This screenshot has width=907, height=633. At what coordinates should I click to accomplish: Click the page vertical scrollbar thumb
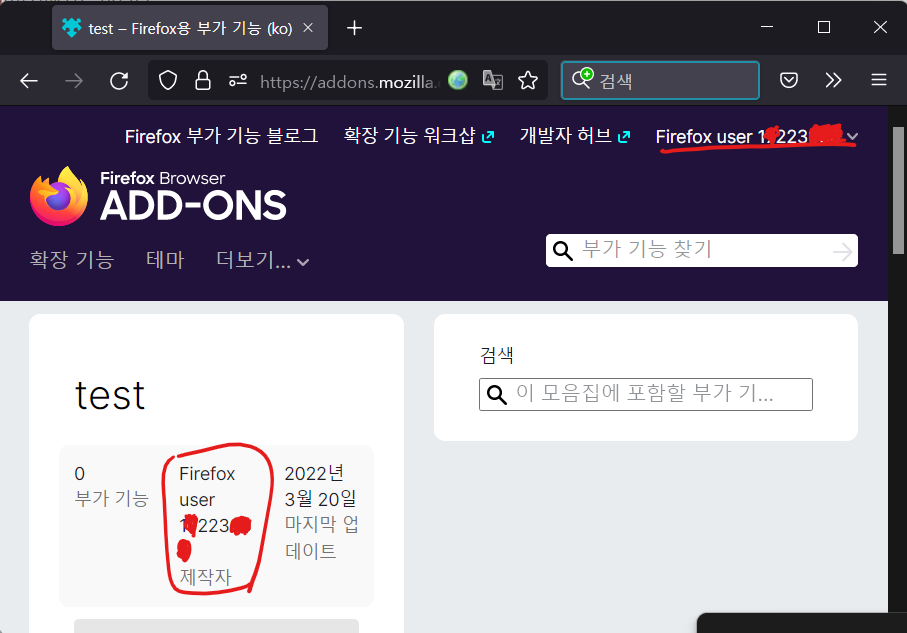point(898,190)
